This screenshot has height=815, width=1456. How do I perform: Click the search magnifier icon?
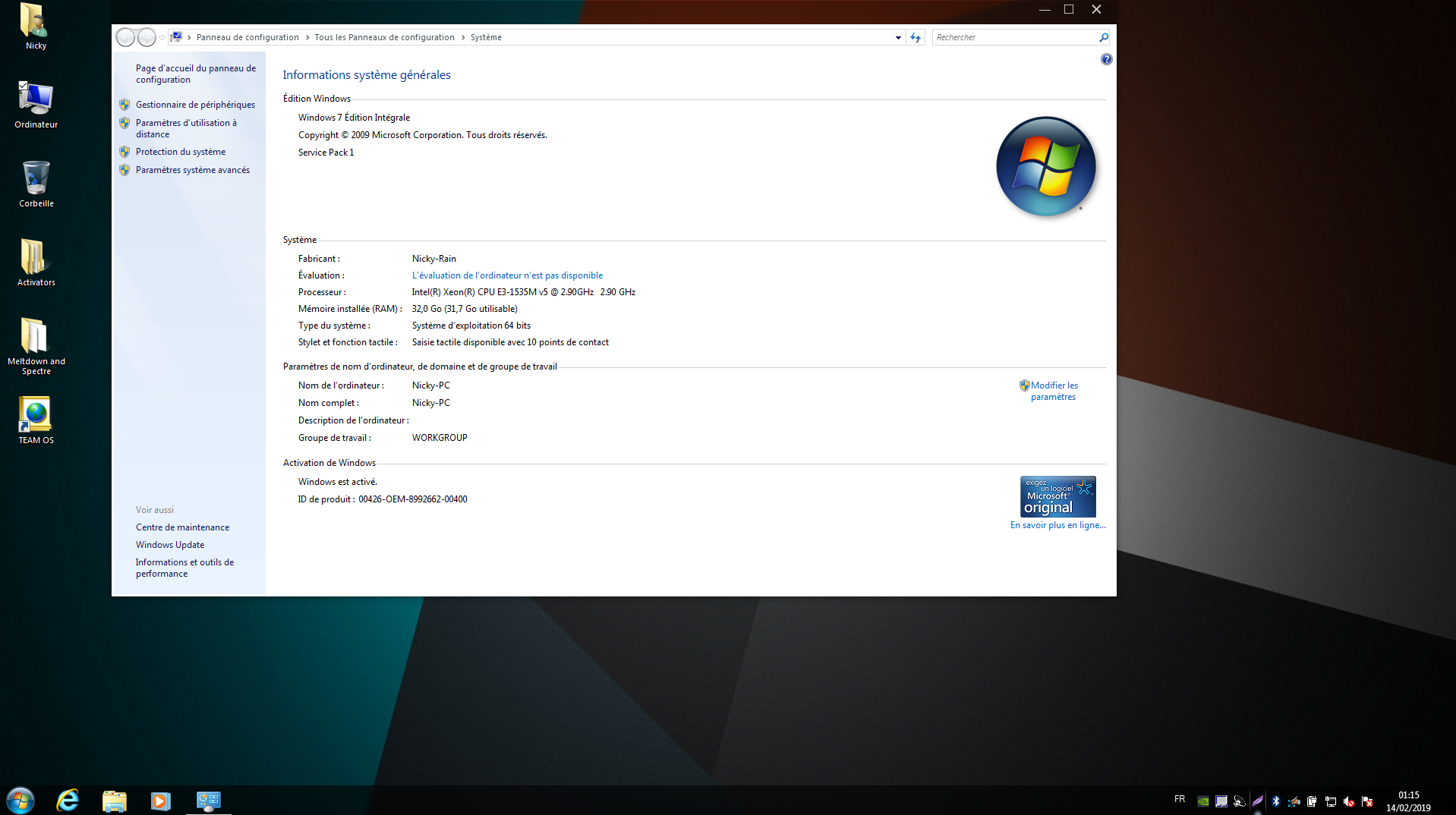(x=1104, y=37)
